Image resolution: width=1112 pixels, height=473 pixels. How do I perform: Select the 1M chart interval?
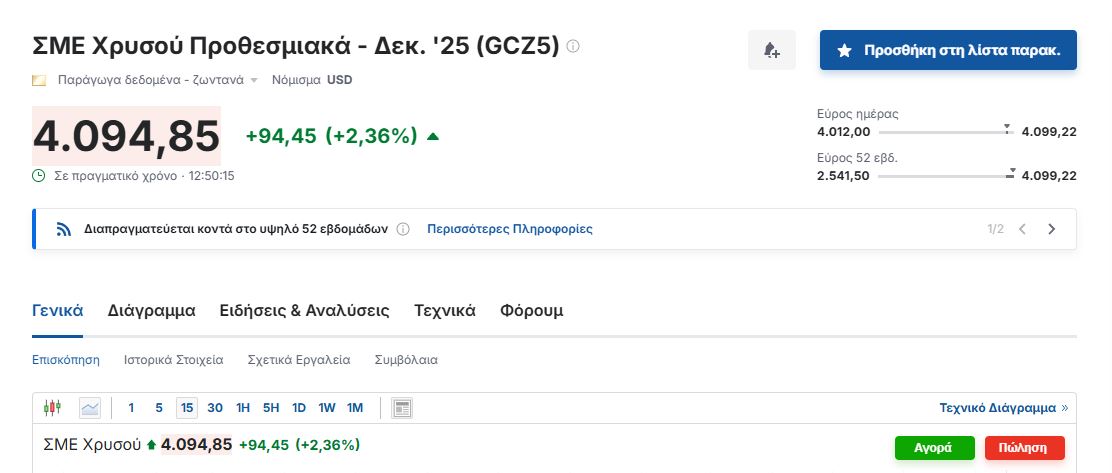[355, 407]
